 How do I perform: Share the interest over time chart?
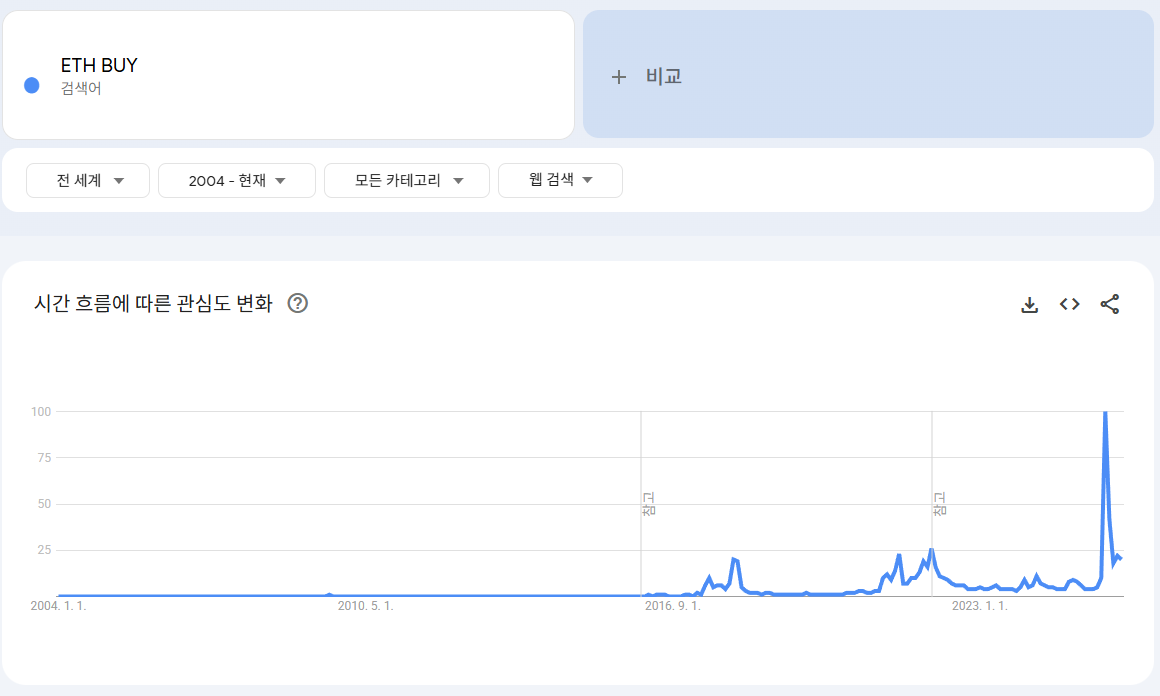pos(1110,304)
